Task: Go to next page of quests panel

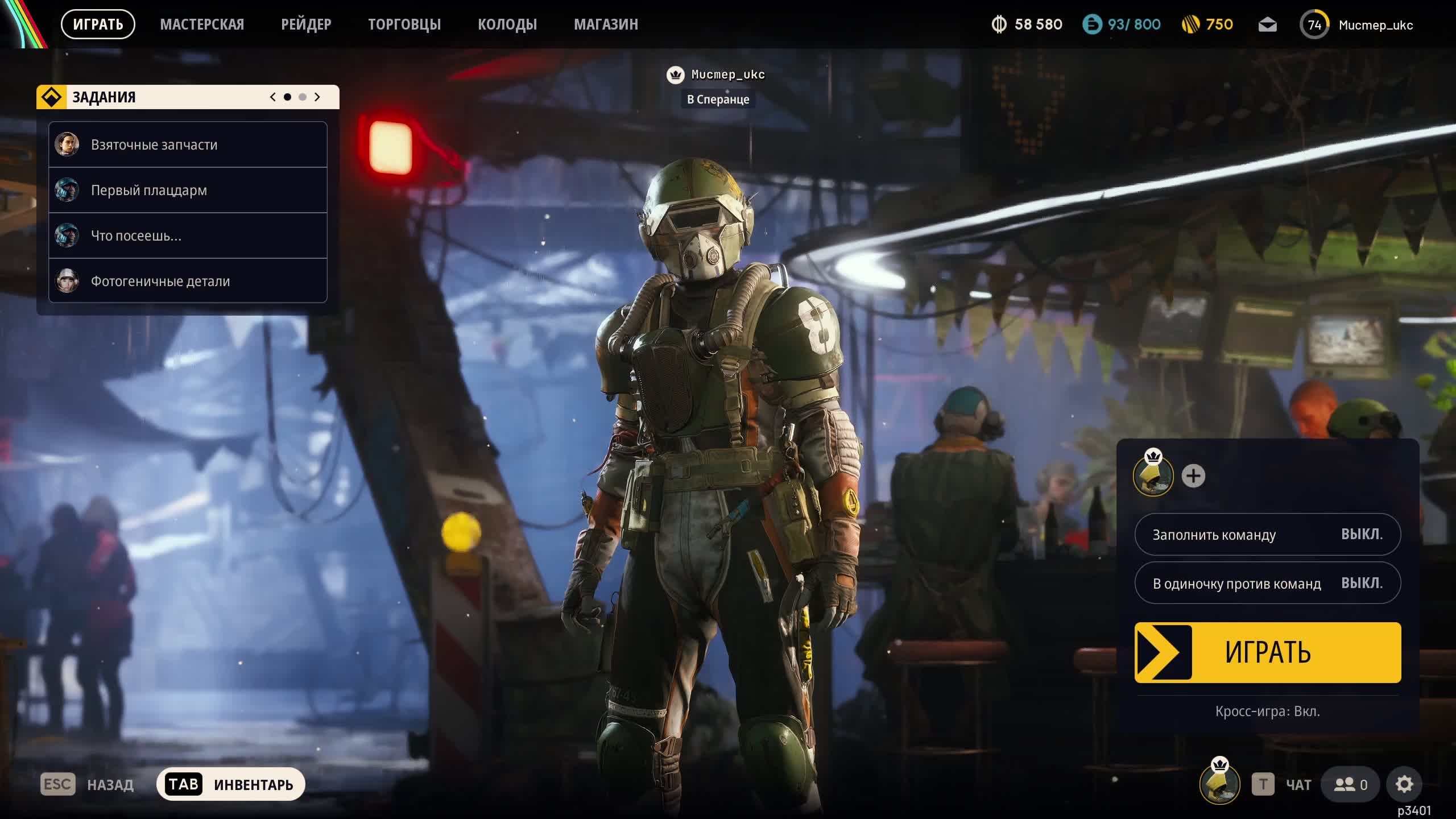Action: point(317,97)
